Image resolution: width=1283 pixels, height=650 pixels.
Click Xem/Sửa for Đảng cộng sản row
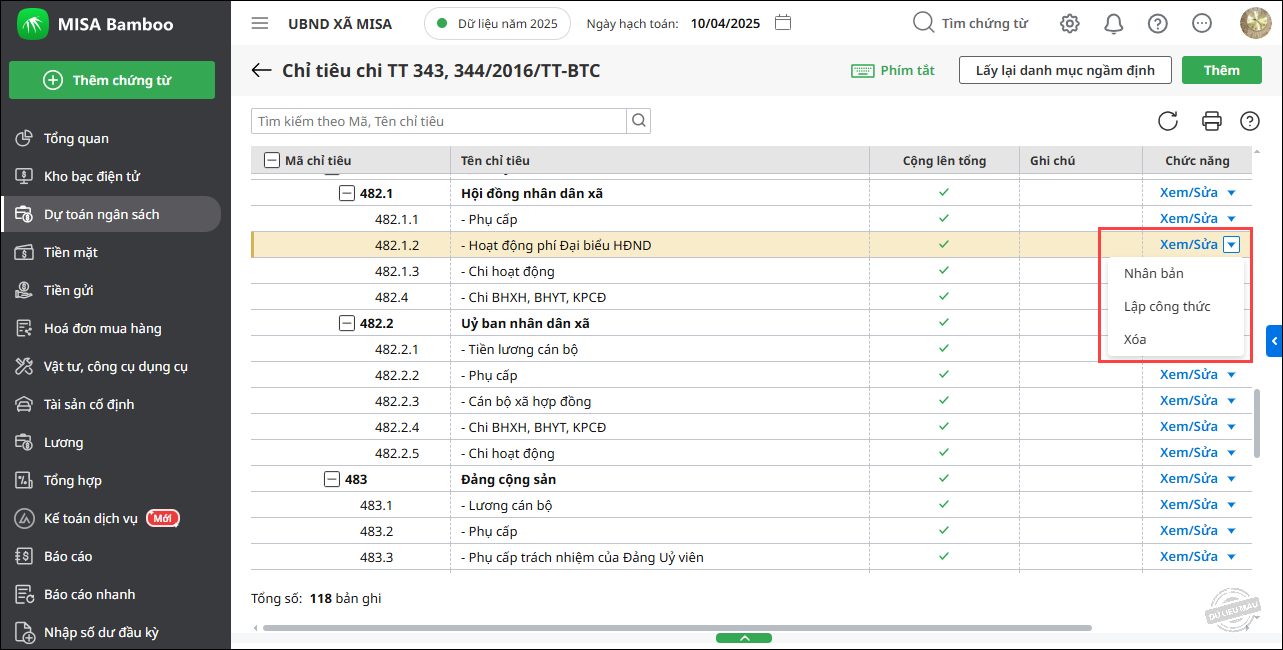[1188, 478]
